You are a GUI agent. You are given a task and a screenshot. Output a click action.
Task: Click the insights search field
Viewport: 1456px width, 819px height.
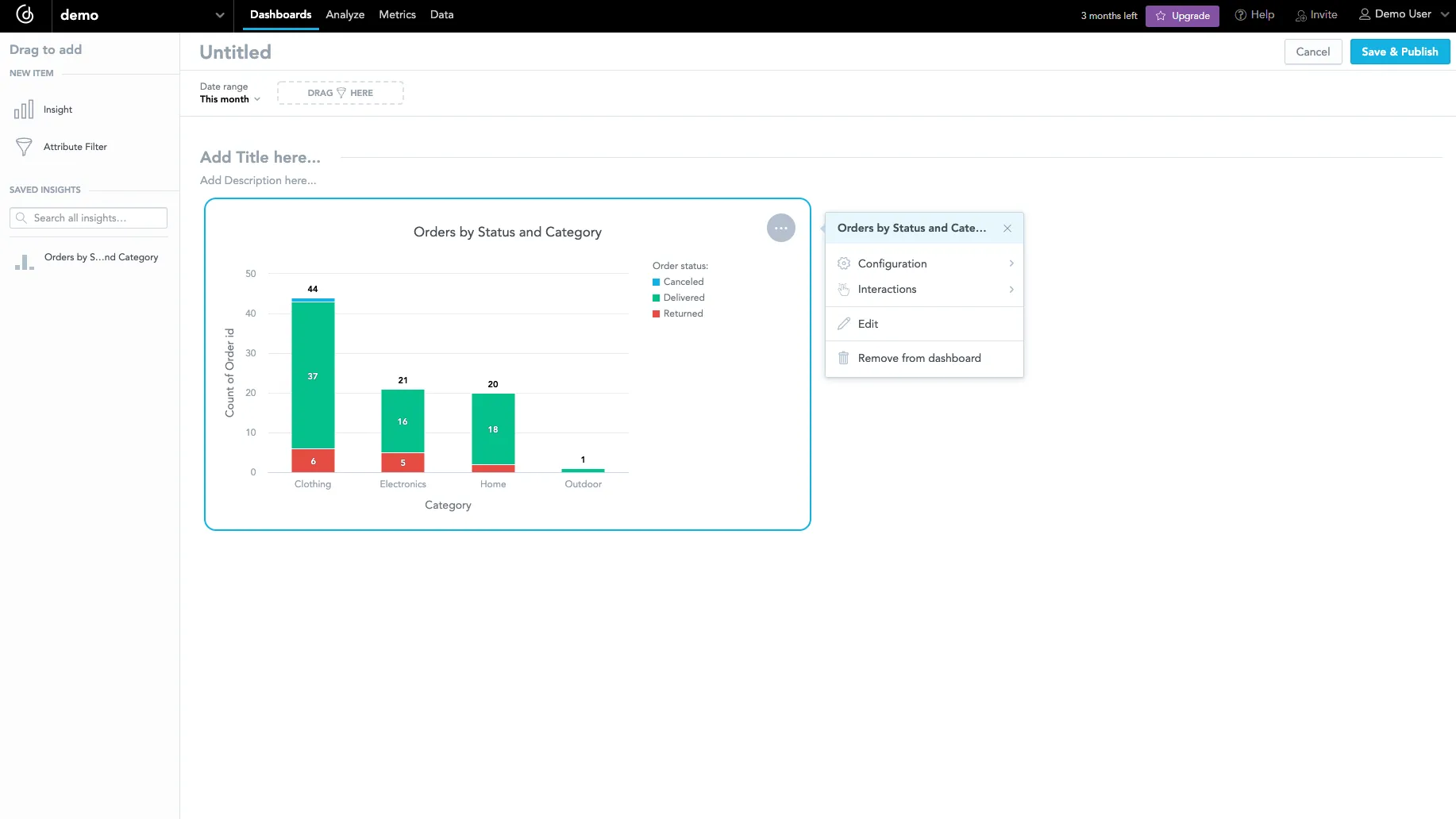87,217
